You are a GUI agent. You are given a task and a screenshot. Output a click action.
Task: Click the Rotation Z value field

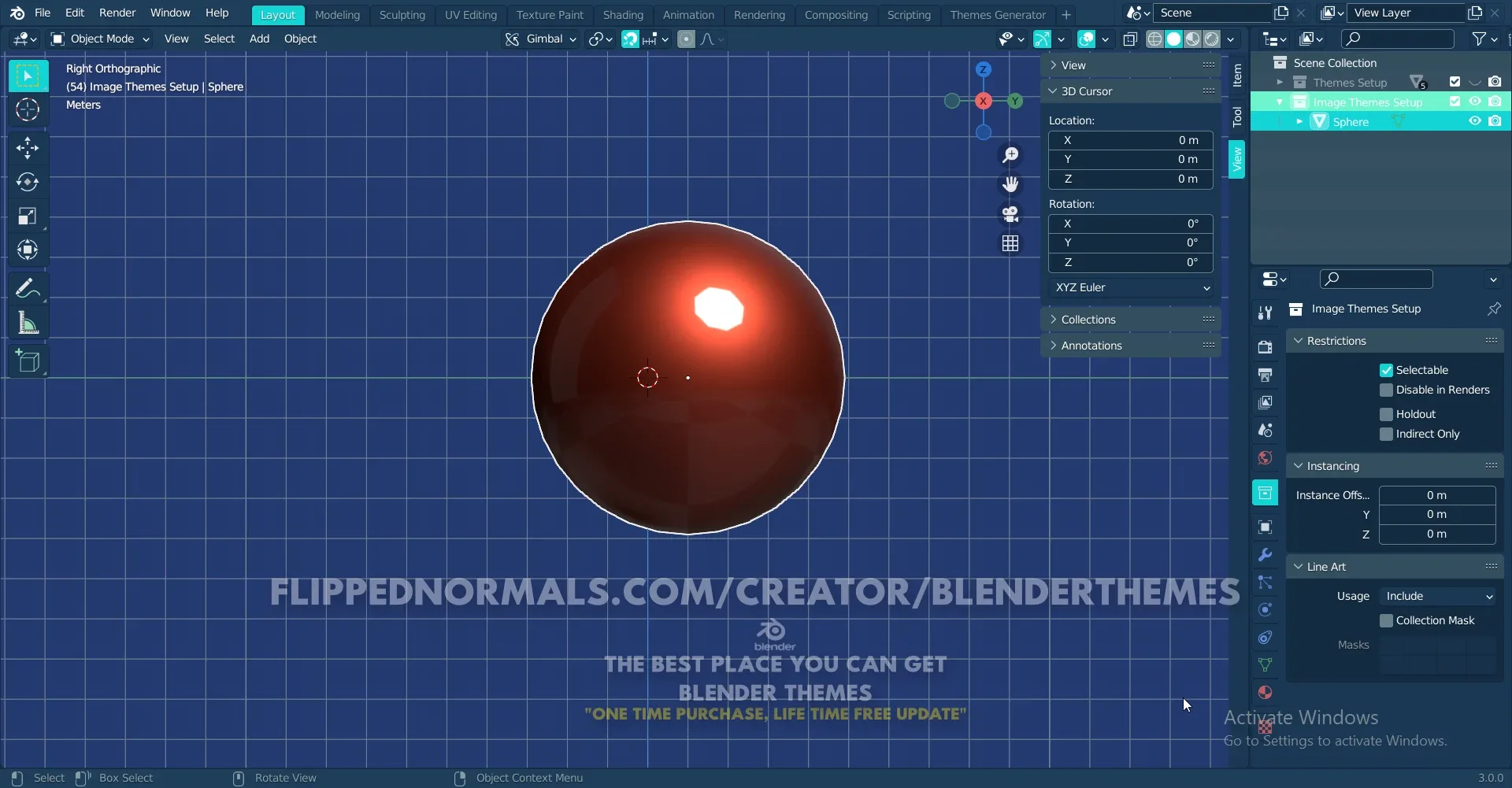pos(1131,262)
